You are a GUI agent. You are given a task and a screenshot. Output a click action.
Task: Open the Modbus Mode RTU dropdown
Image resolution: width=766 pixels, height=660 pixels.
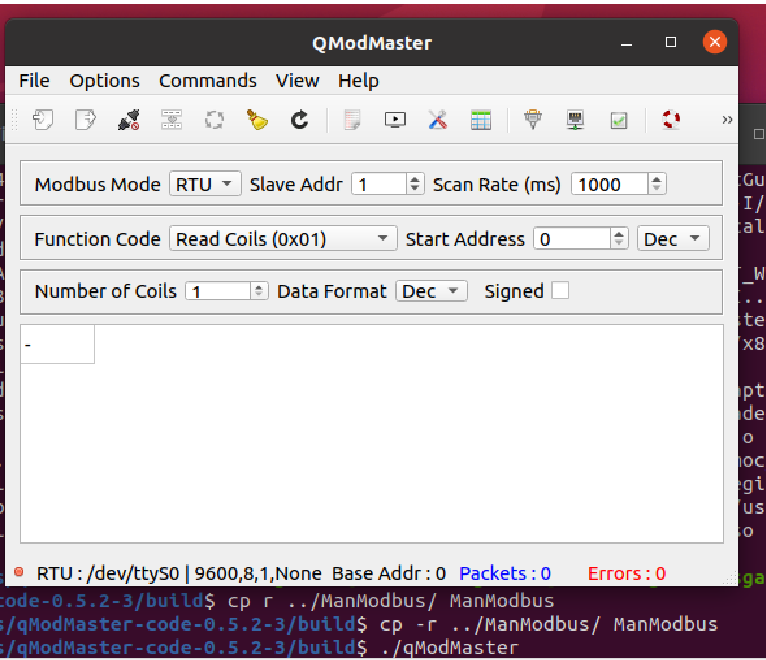coord(205,184)
